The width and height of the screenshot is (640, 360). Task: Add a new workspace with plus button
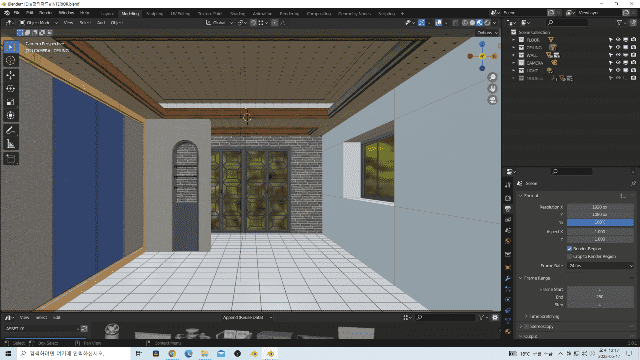pyautogui.click(x=402, y=13)
